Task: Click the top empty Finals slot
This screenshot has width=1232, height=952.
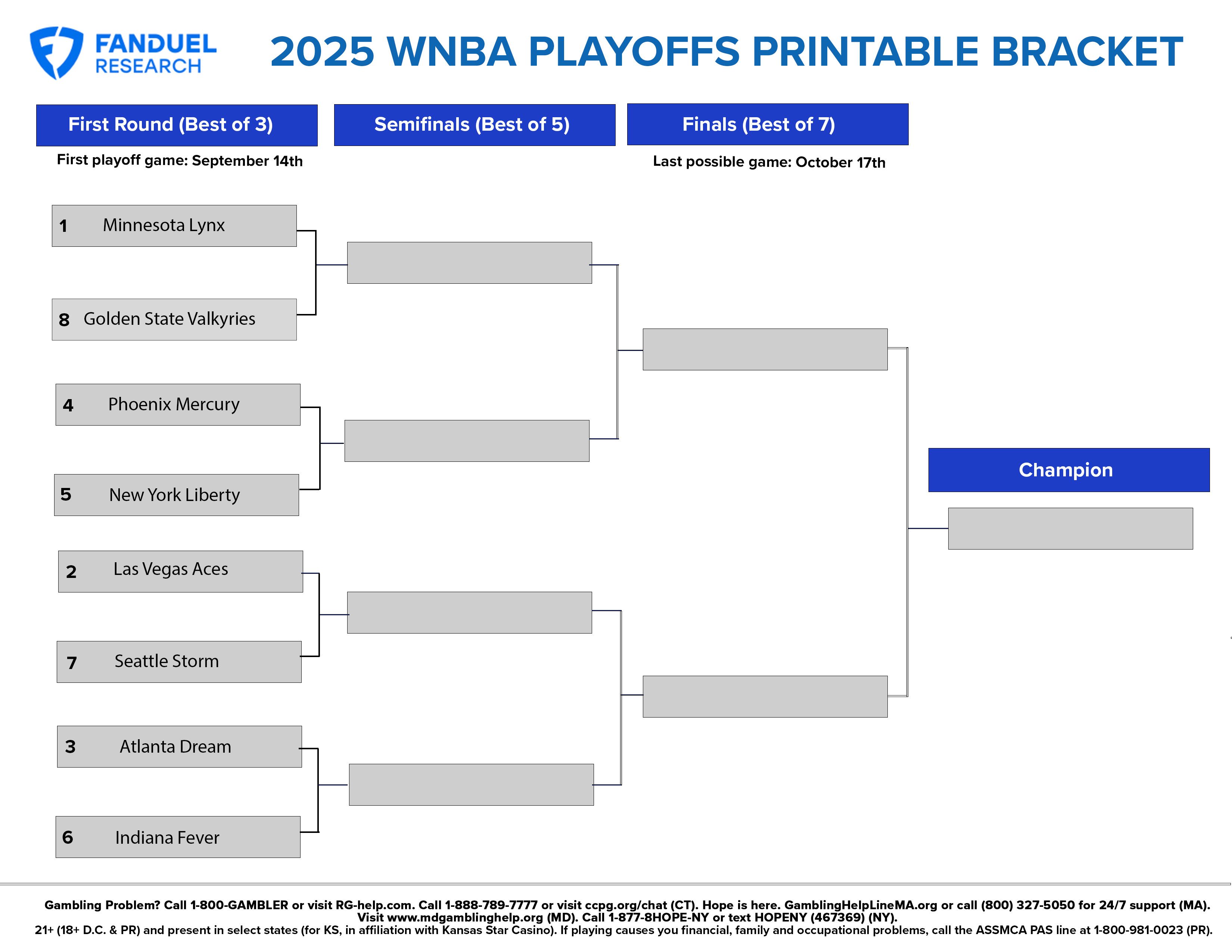Action: 765,349
